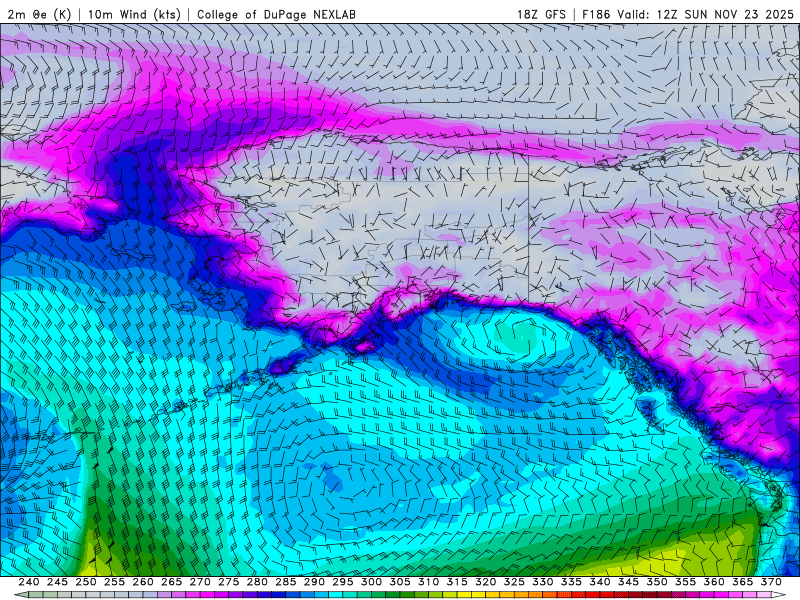The height and width of the screenshot is (600, 800).
Task: Click the 245 colorbar scale label
Action: pos(57,582)
